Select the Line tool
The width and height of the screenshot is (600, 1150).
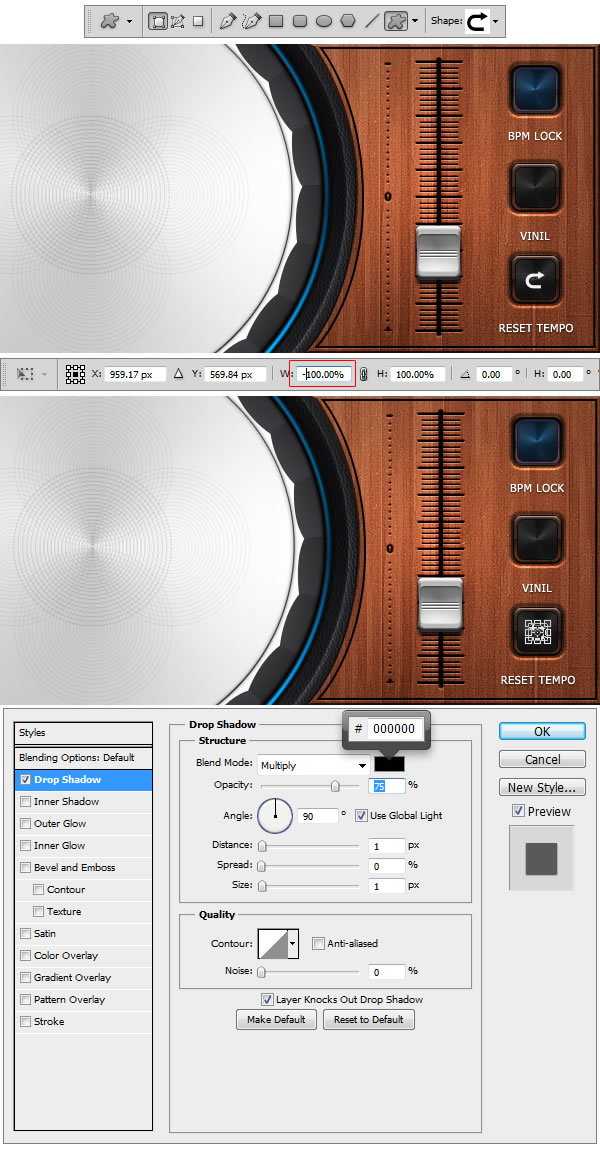372,21
